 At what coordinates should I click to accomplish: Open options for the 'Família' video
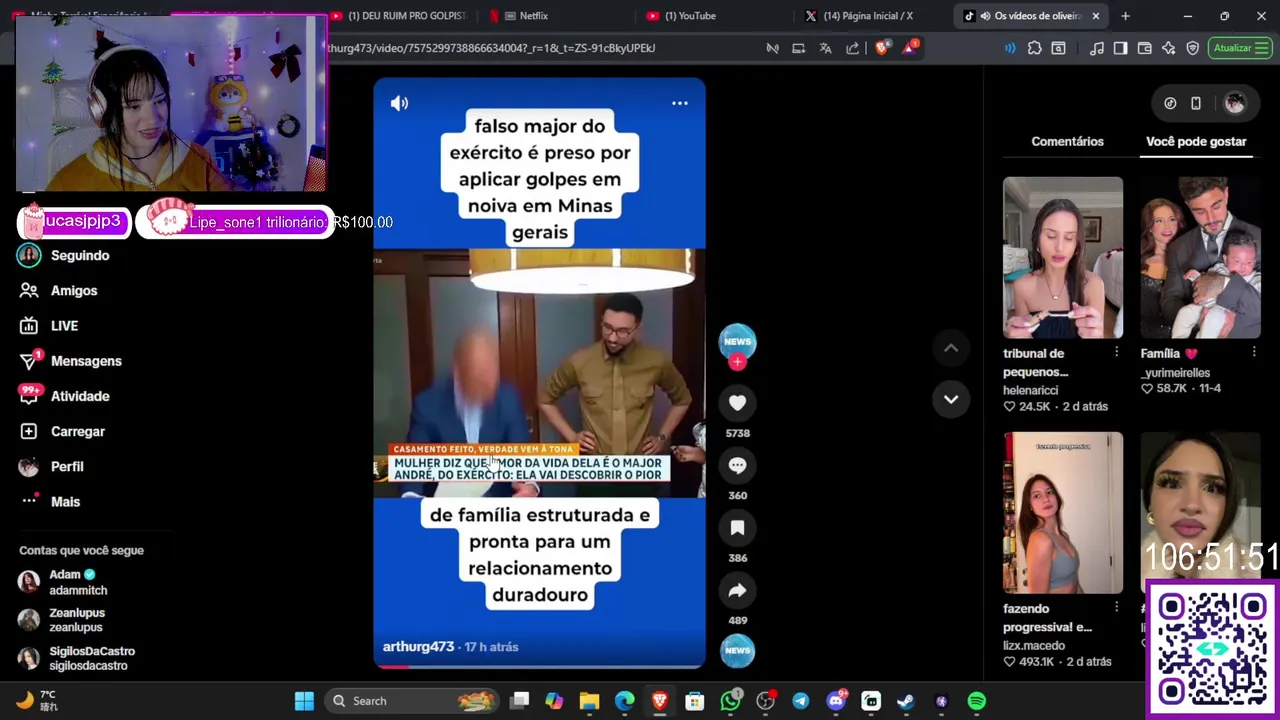(1254, 352)
